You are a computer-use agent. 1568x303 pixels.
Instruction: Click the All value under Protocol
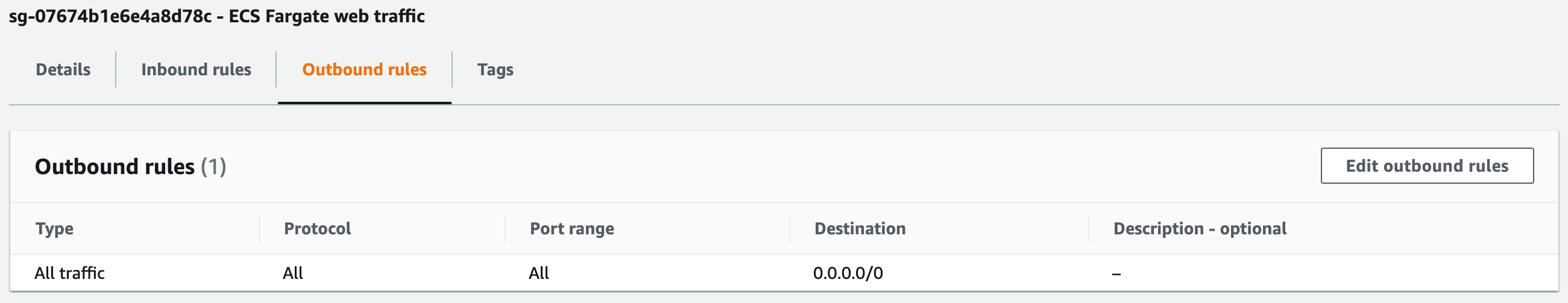pos(293,273)
